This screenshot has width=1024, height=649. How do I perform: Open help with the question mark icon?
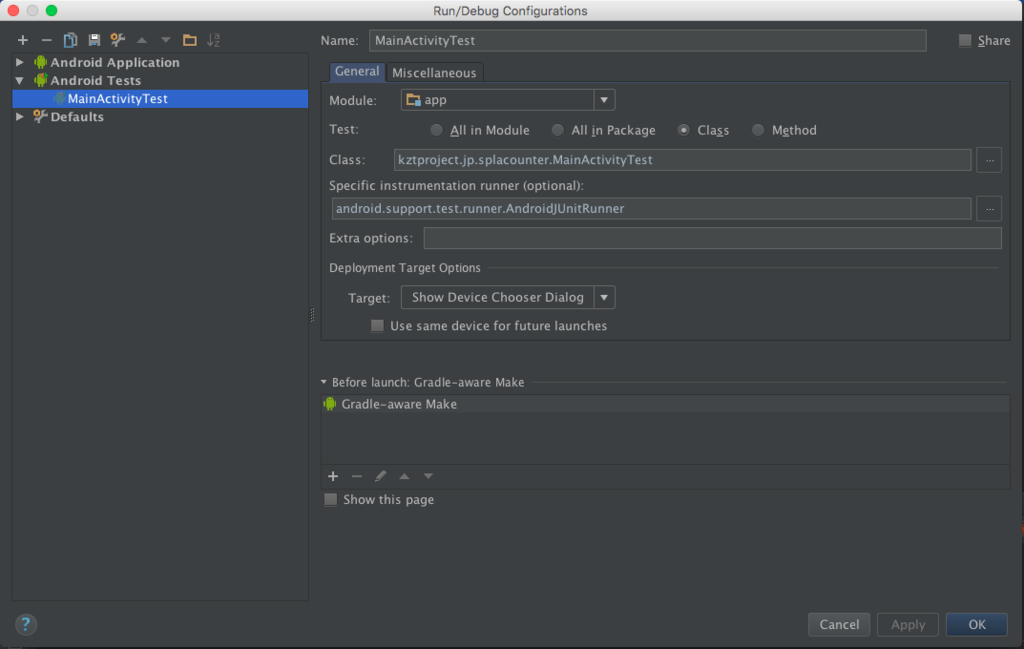pyautogui.click(x=25, y=624)
